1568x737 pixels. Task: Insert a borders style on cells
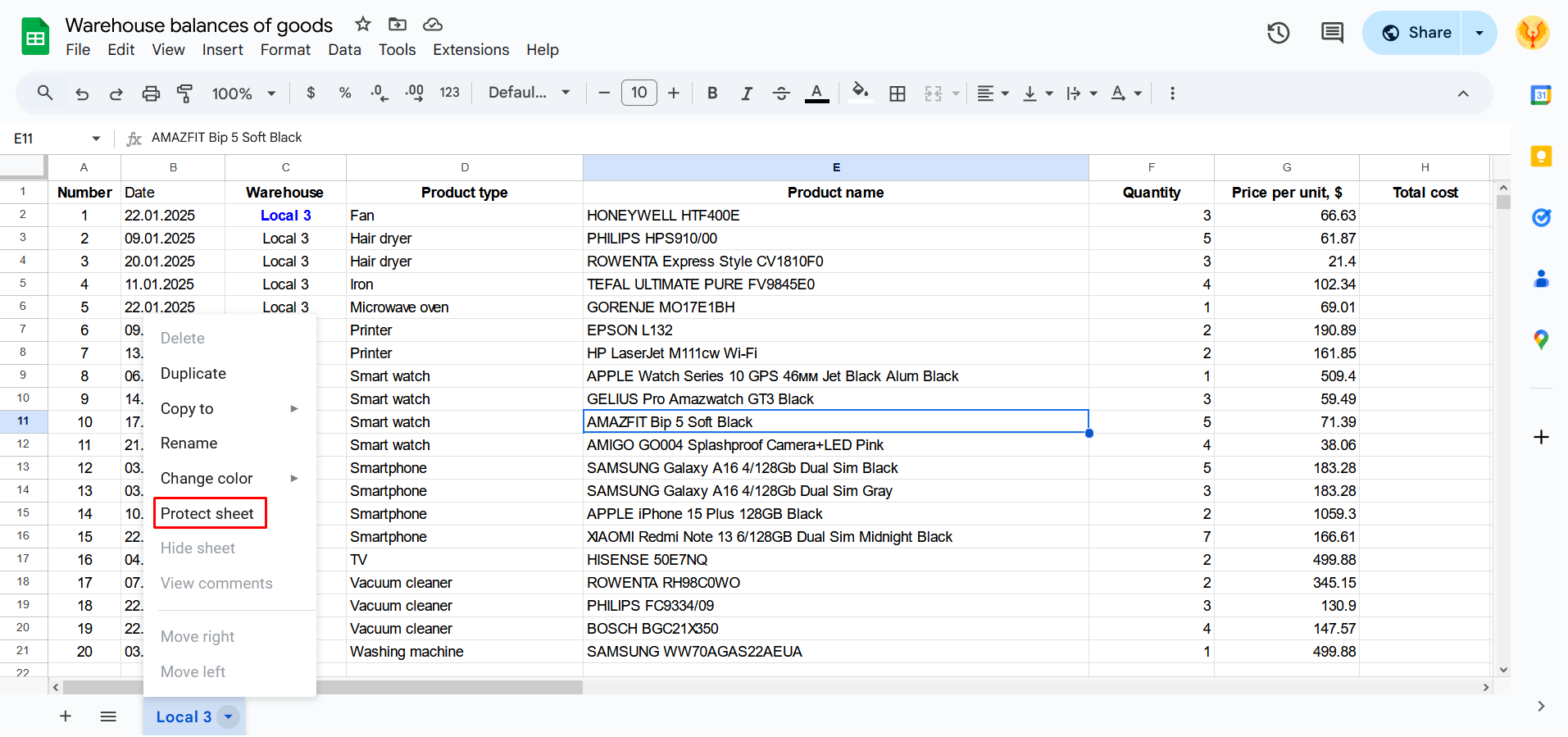click(898, 93)
